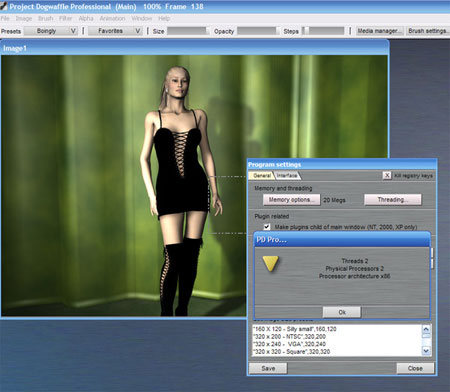Viewport: 450px width, 392px height.
Task: Adjust the Opacity slider
Action: click(x=258, y=31)
